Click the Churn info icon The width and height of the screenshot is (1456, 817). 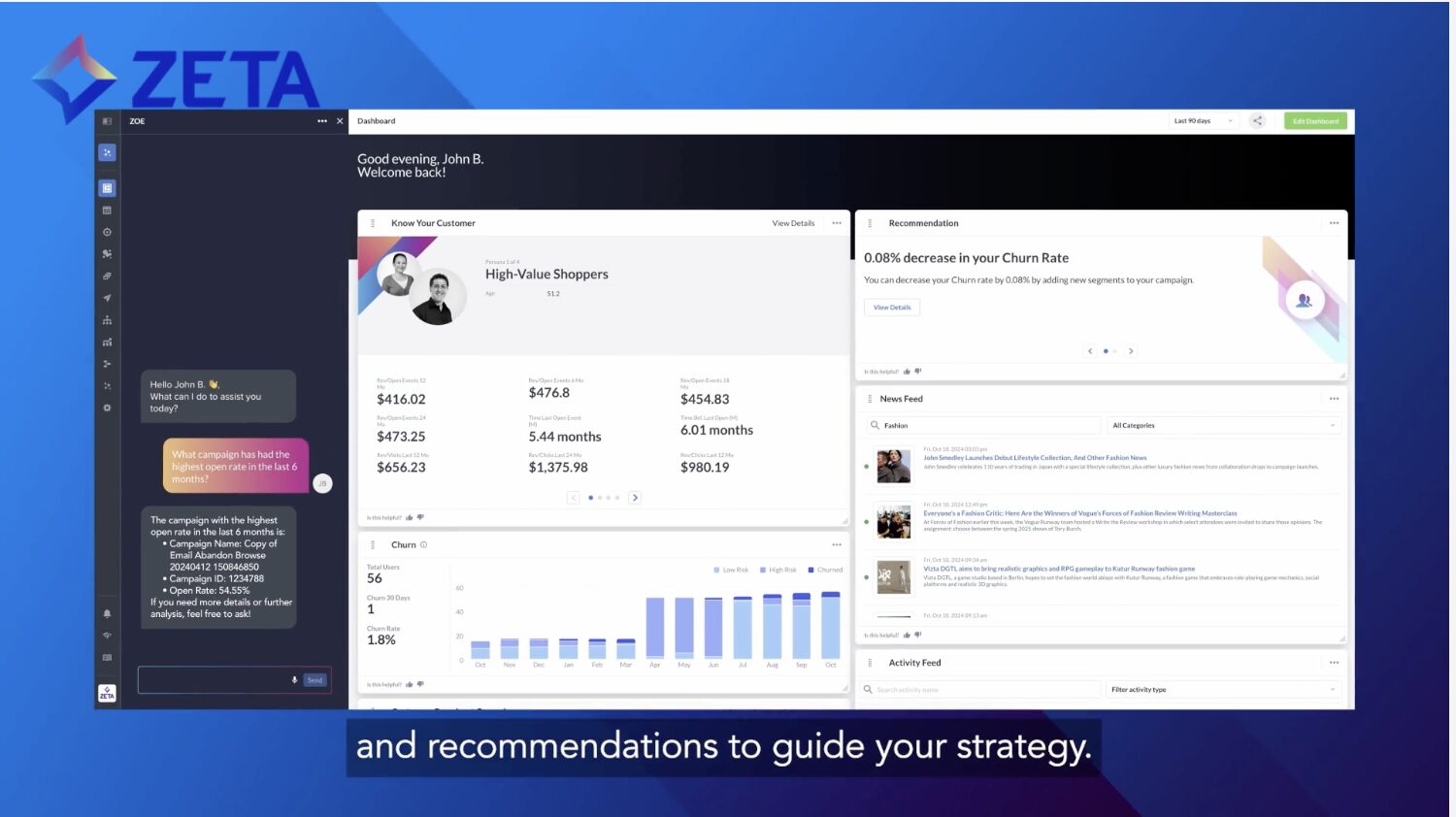tap(423, 545)
